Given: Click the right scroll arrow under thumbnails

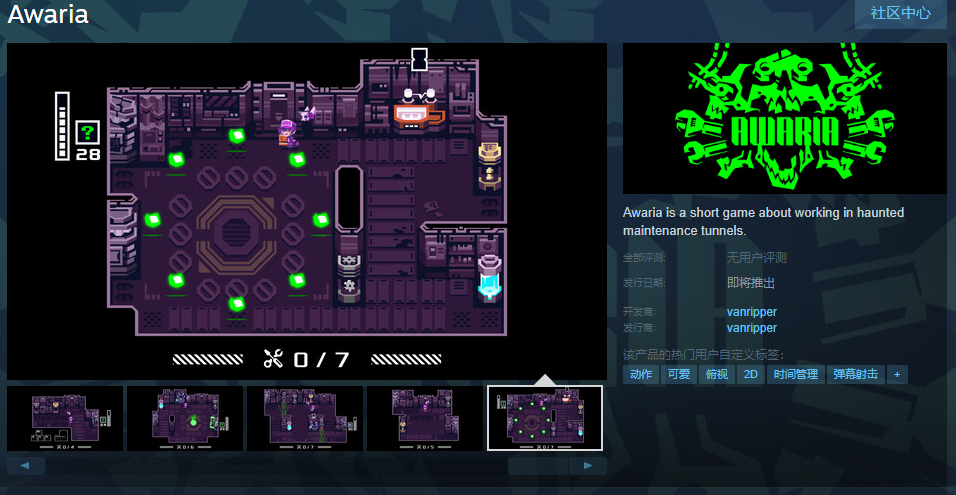Looking at the screenshot, I should coord(588,465).
